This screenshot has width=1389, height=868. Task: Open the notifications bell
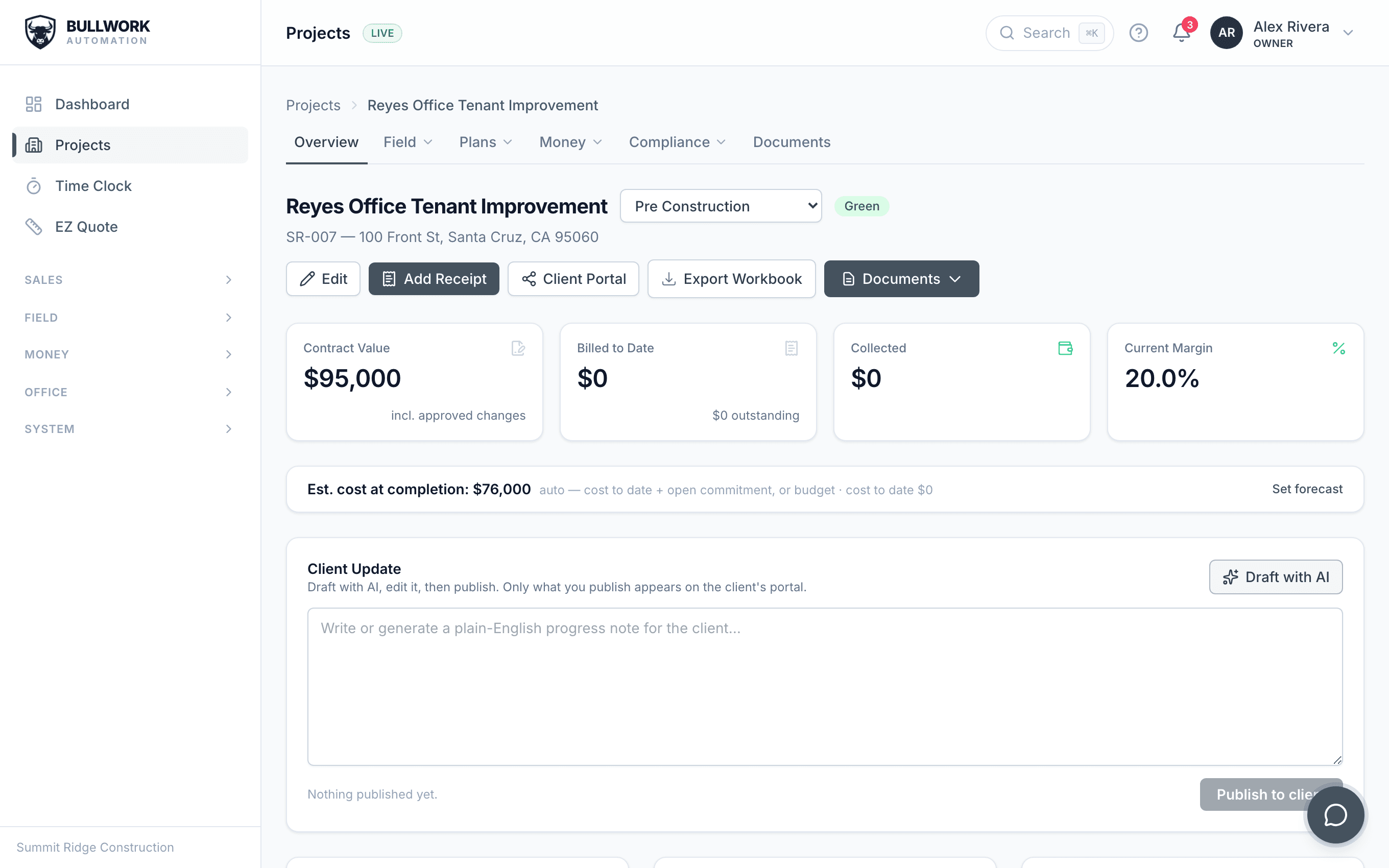click(1181, 33)
